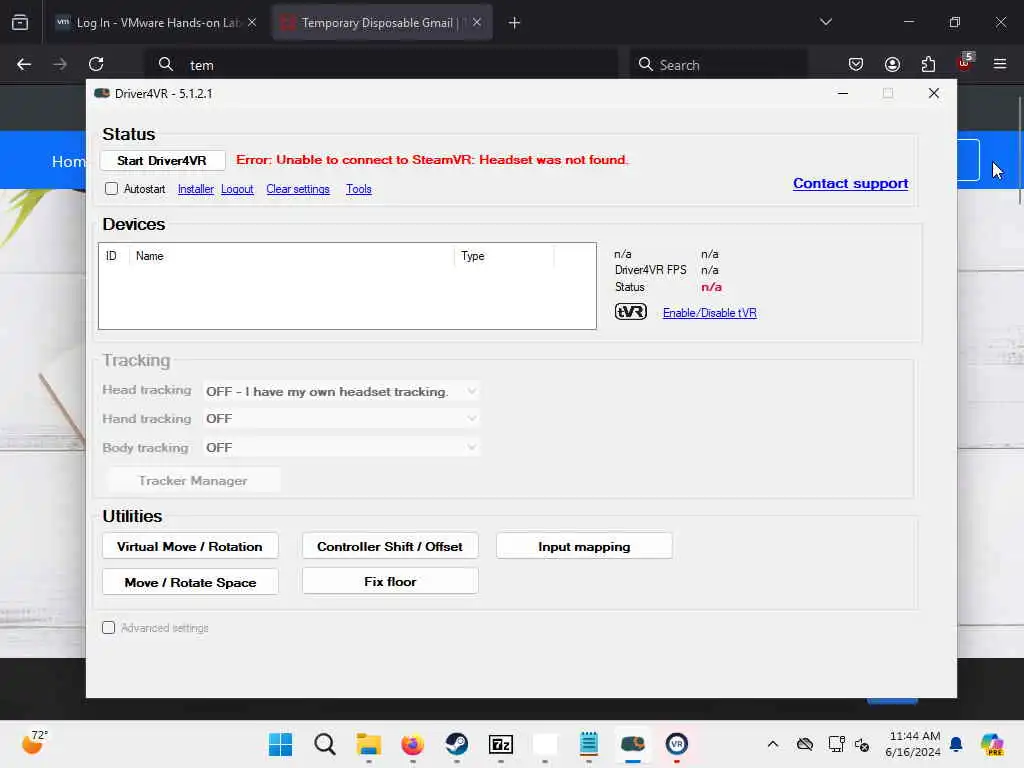
Task: Open Input mapping utility
Action: 584,546
